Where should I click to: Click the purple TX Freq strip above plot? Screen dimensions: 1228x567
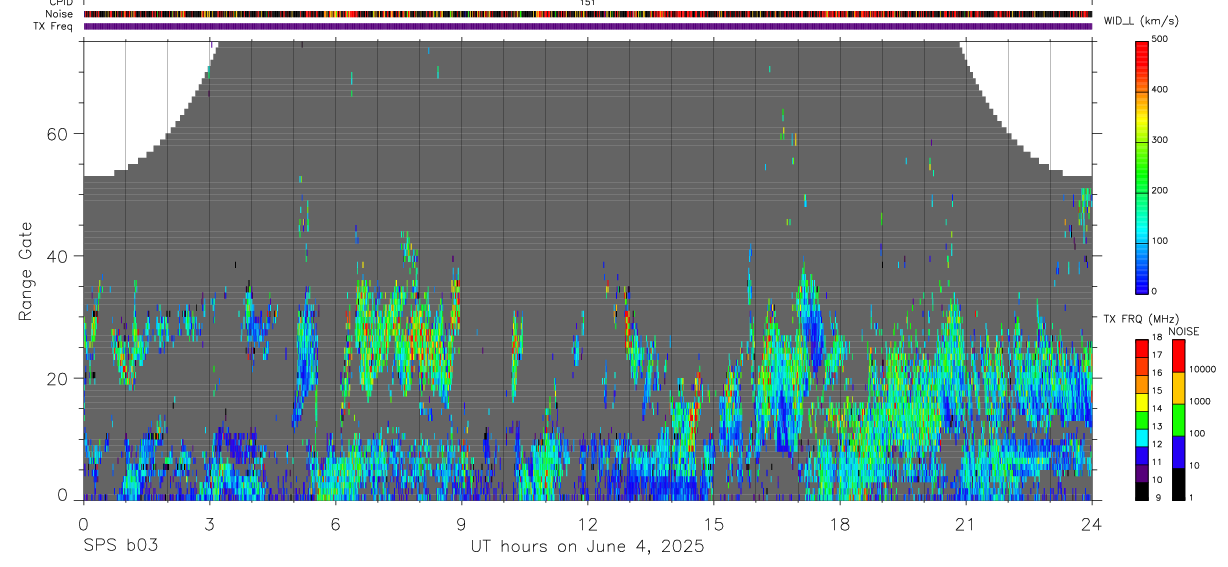[x=587, y=26]
